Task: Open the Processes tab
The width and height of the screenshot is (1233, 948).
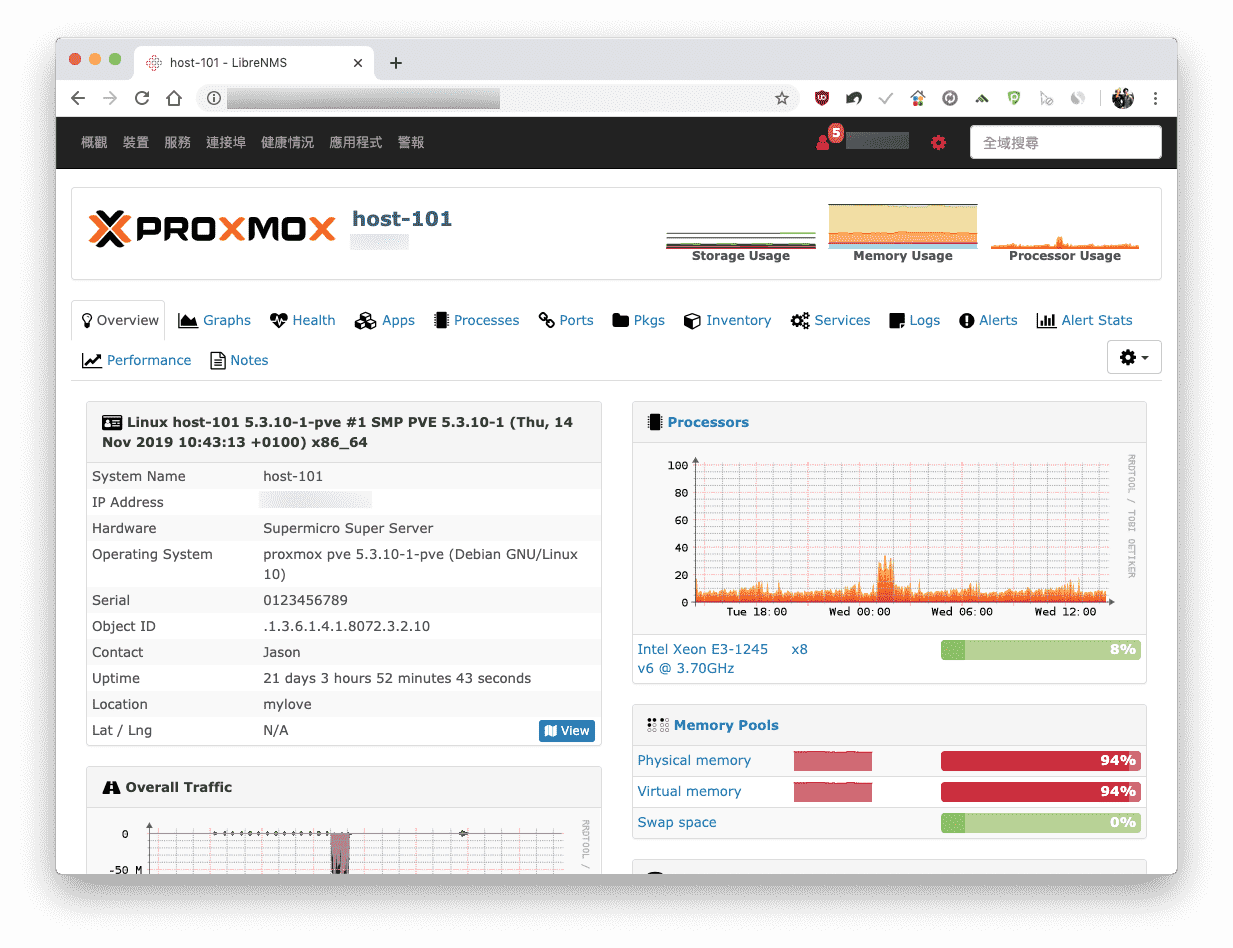Action: coord(477,320)
